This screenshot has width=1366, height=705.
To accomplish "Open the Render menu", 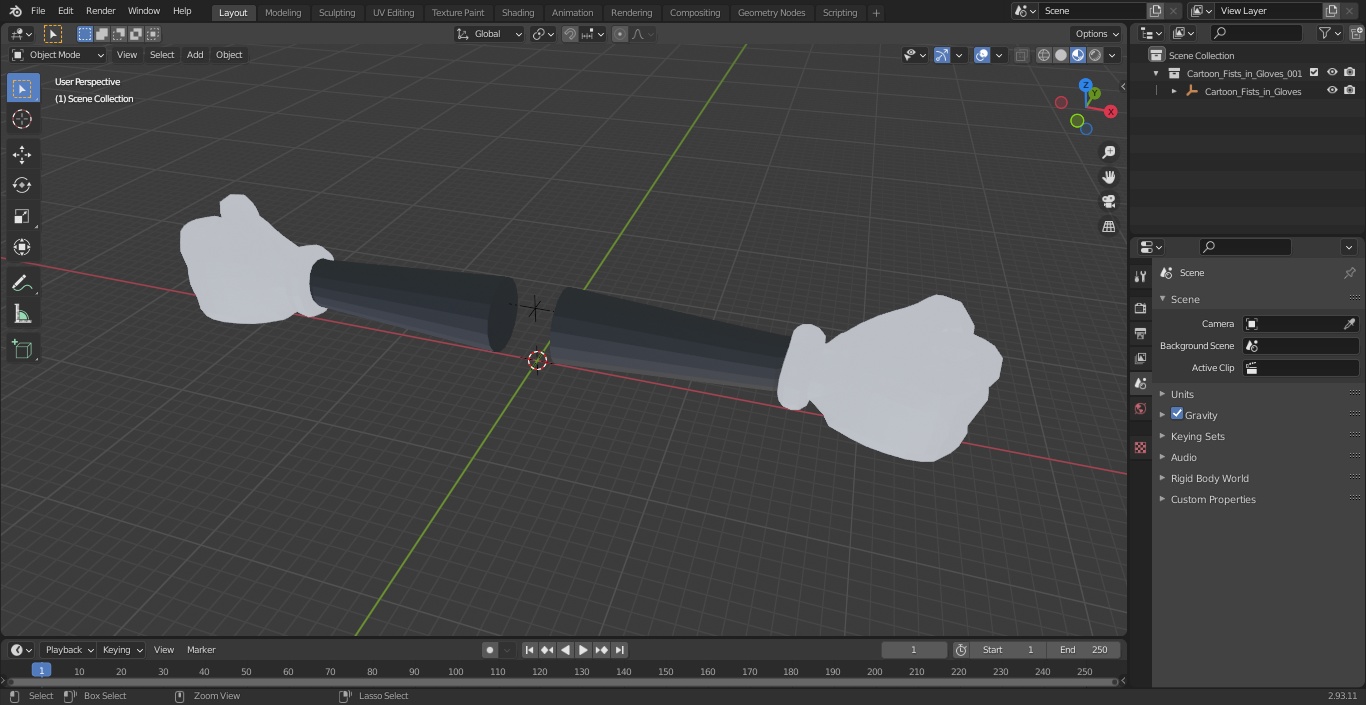I will point(101,11).
